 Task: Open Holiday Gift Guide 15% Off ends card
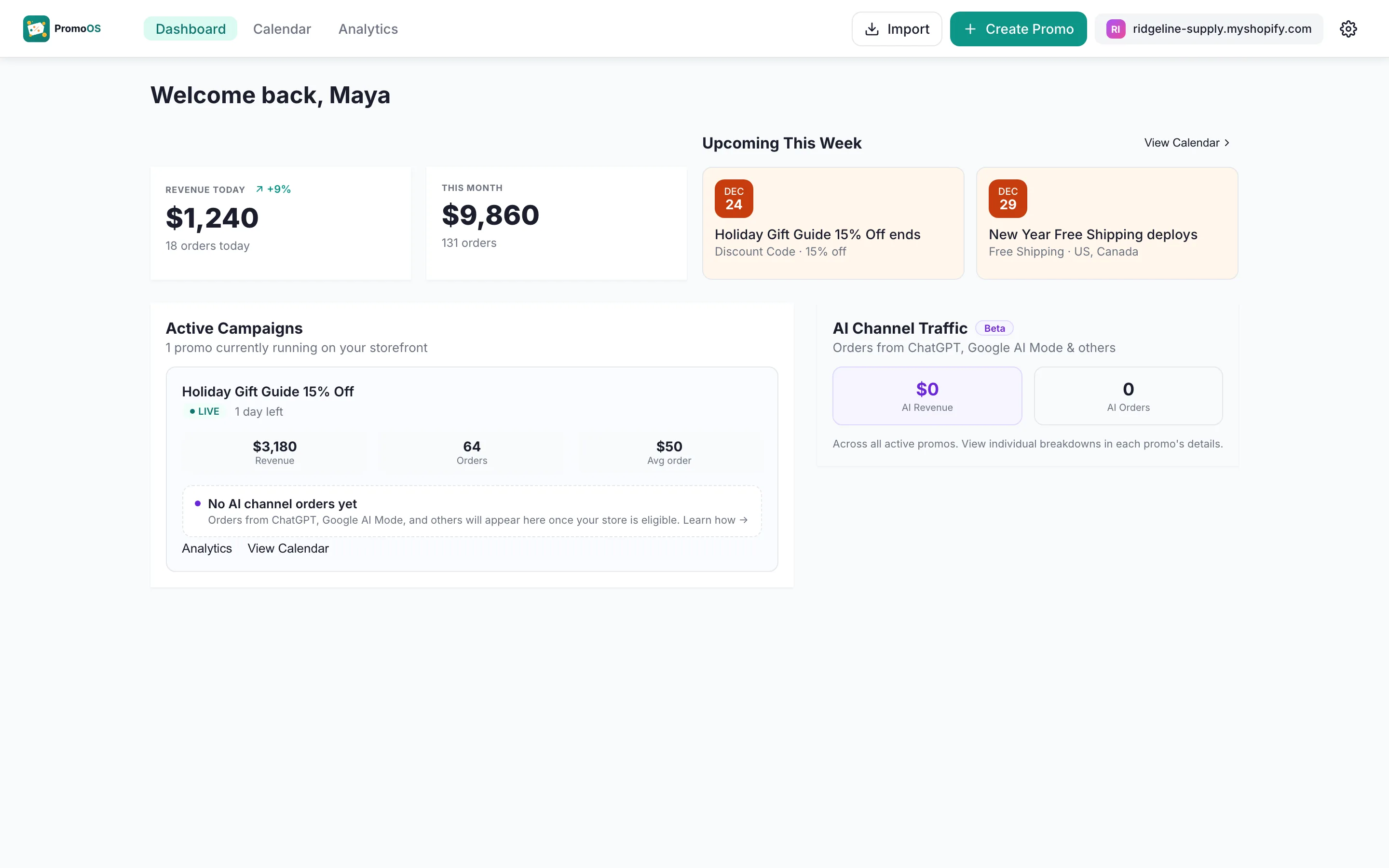[833, 223]
